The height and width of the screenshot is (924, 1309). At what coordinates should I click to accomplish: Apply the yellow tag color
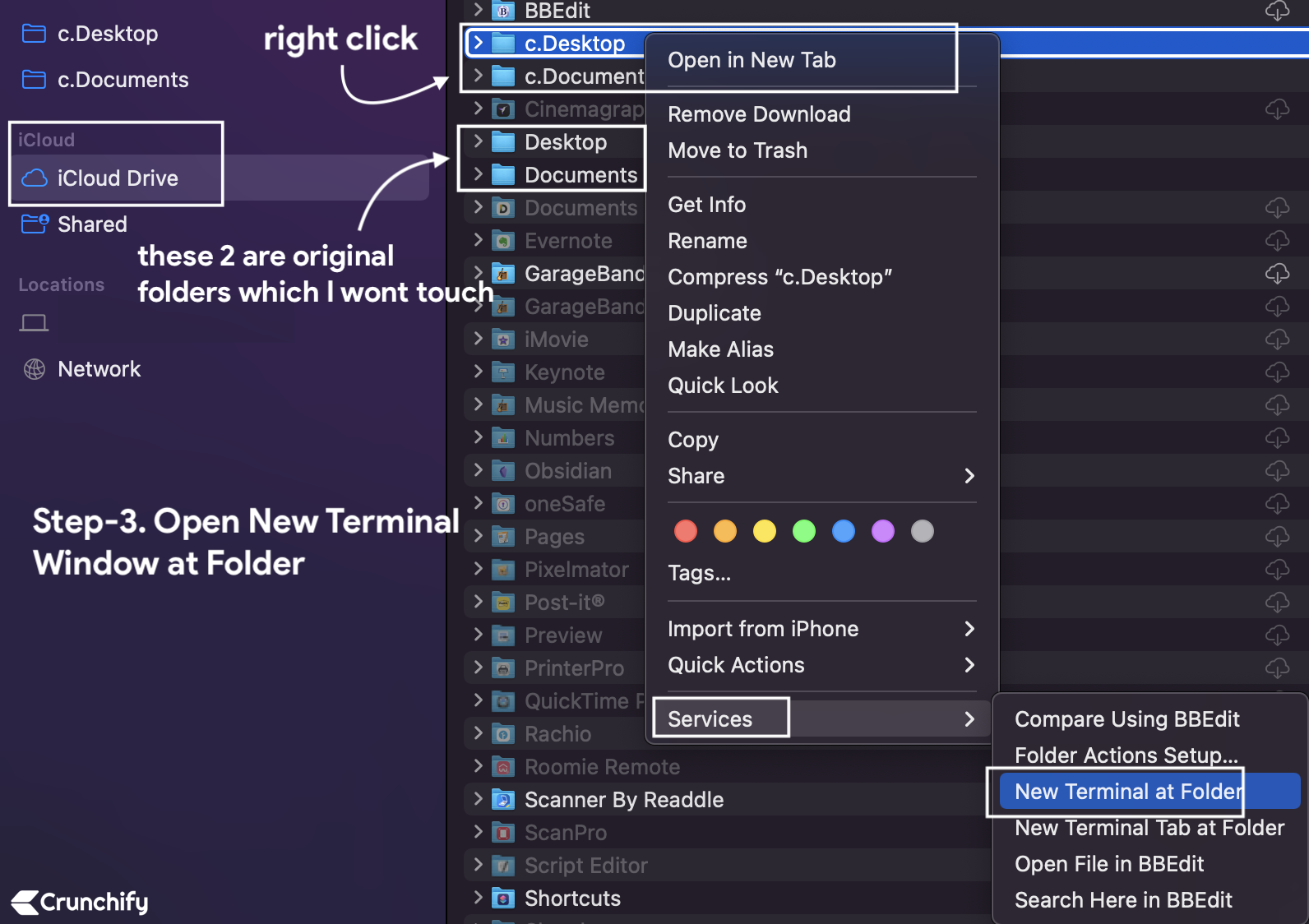coord(765,531)
